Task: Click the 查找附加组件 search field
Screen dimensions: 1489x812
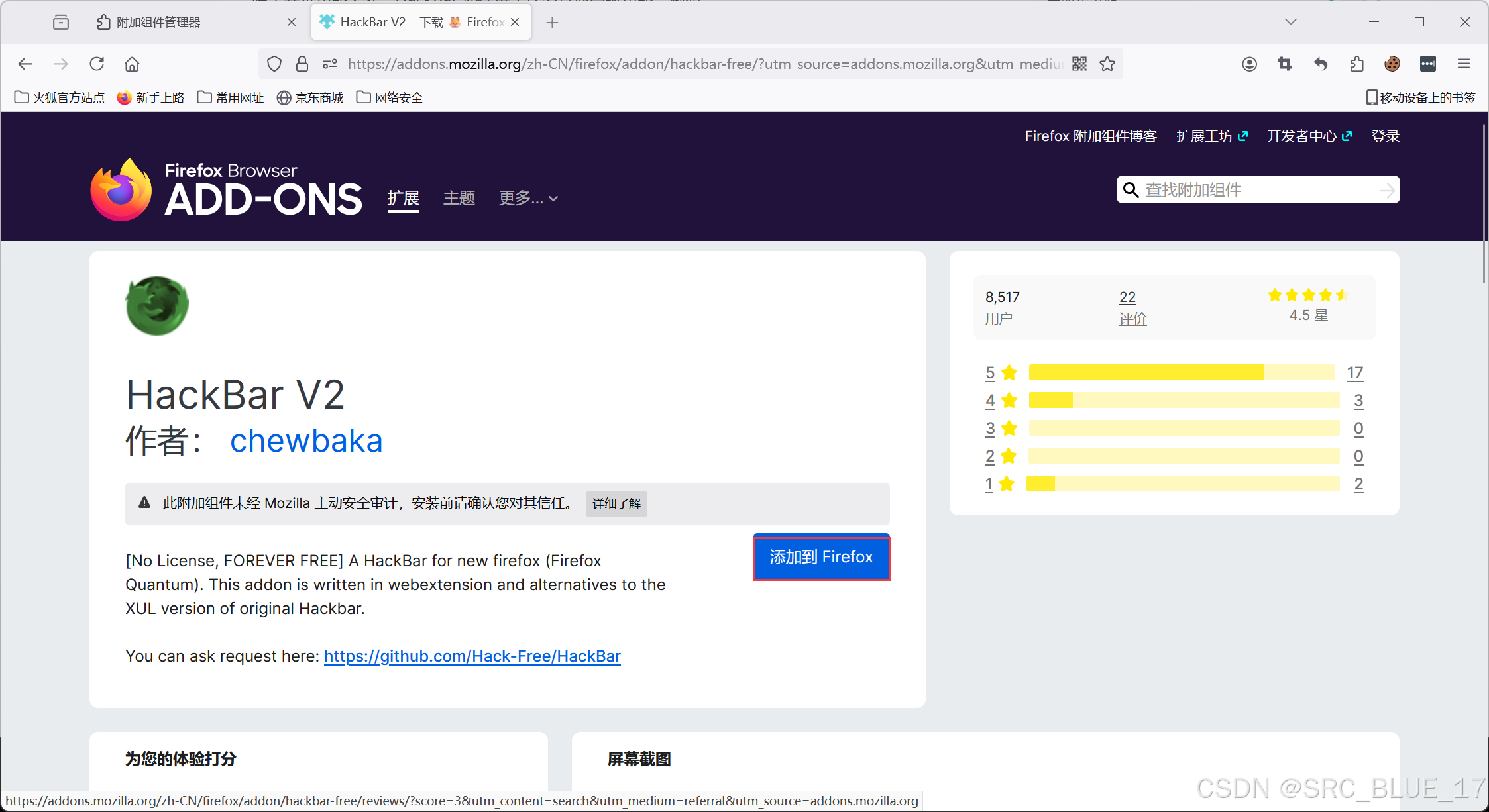Action: point(1258,190)
